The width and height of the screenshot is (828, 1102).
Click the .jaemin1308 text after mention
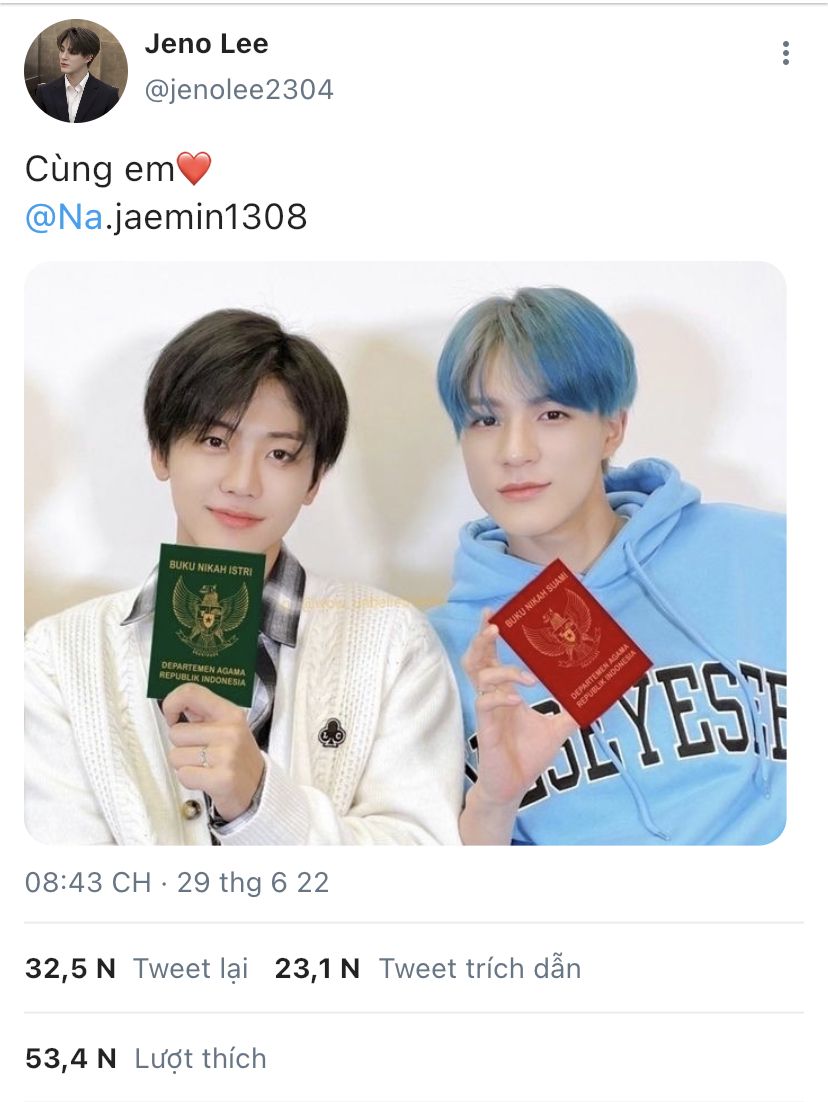click(x=207, y=216)
